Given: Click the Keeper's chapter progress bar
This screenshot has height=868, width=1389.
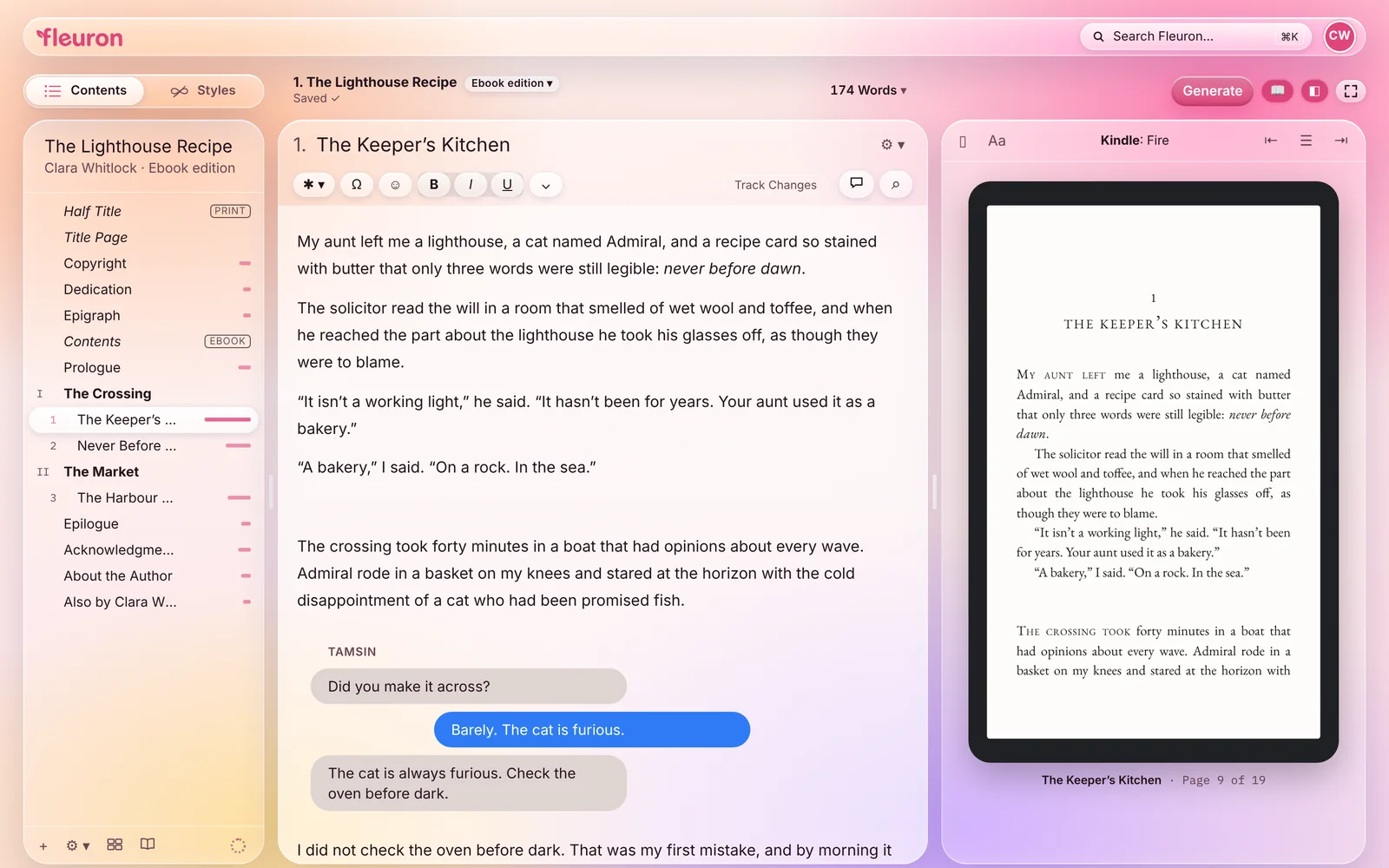Looking at the screenshot, I should tap(227, 419).
